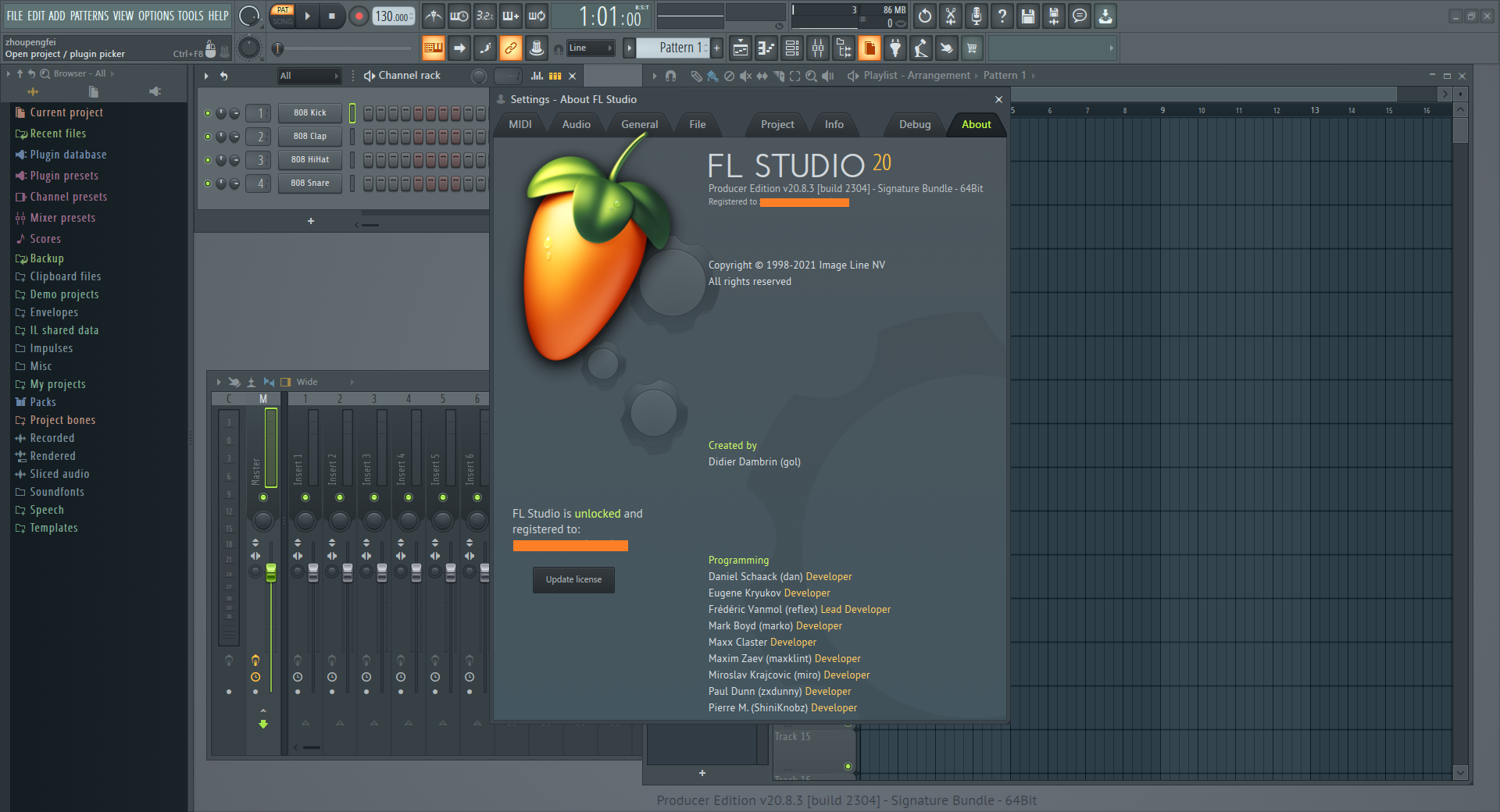Expand the Packs folder in browser
The width and height of the screenshot is (1500, 812).
36,402
